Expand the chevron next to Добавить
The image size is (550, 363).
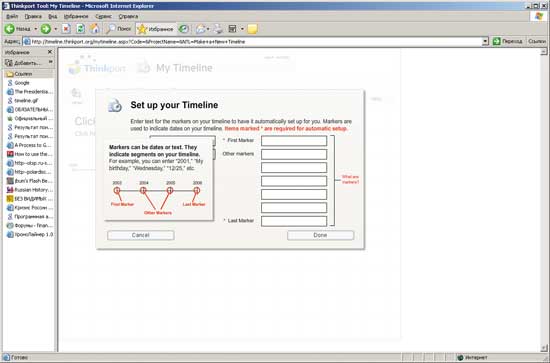click(x=51, y=62)
